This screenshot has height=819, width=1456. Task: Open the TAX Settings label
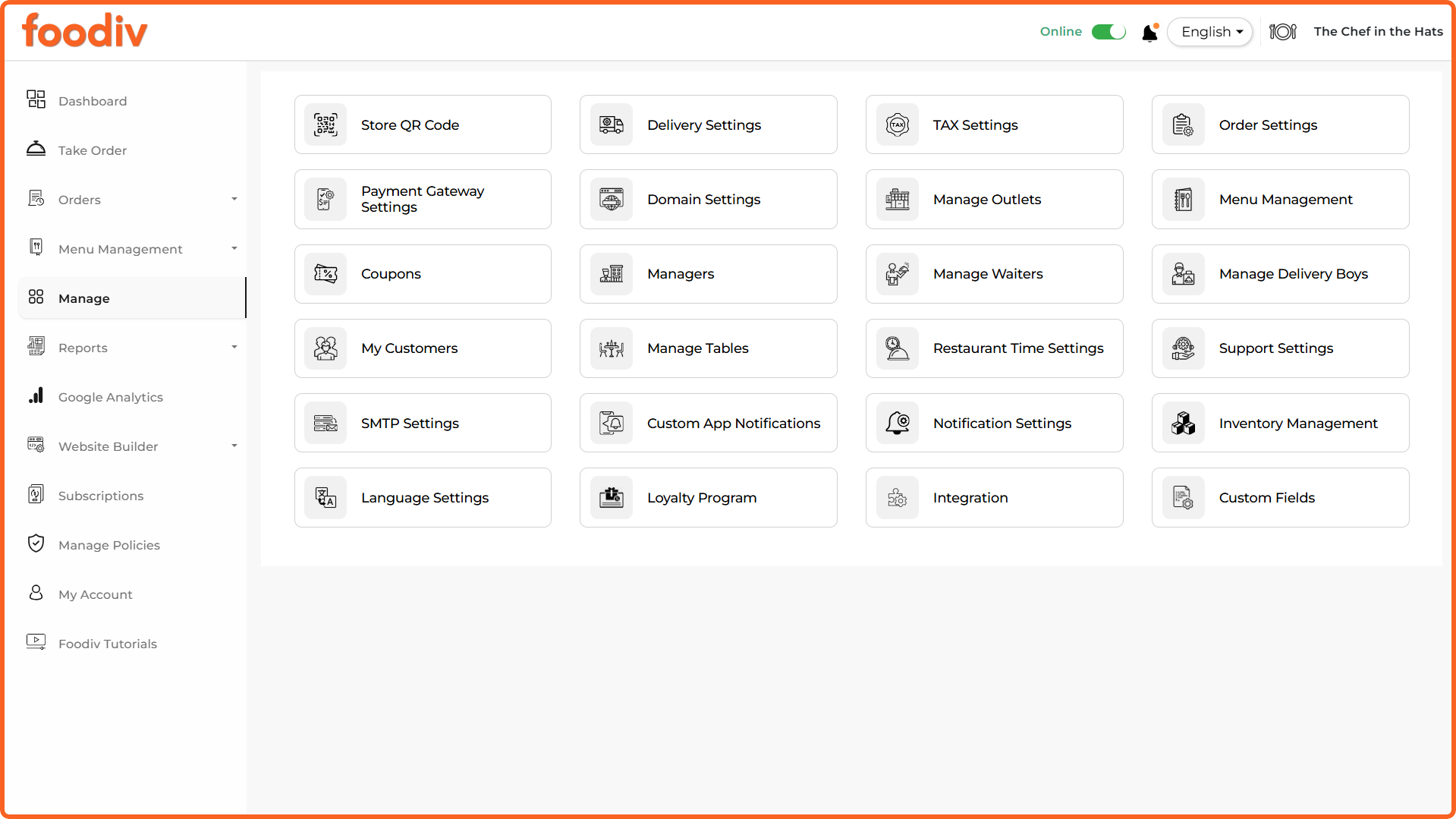pos(976,125)
